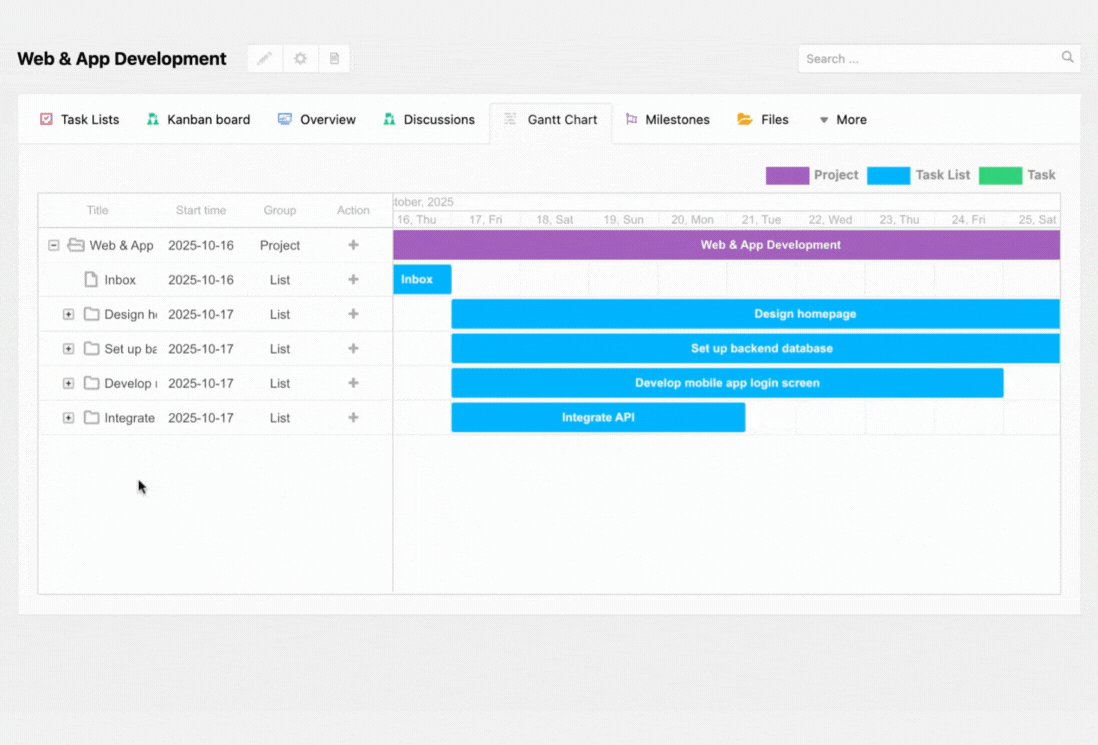Click the plus action for Inbox row
Viewport: 1098px width, 745px height.
click(x=353, y=279)
